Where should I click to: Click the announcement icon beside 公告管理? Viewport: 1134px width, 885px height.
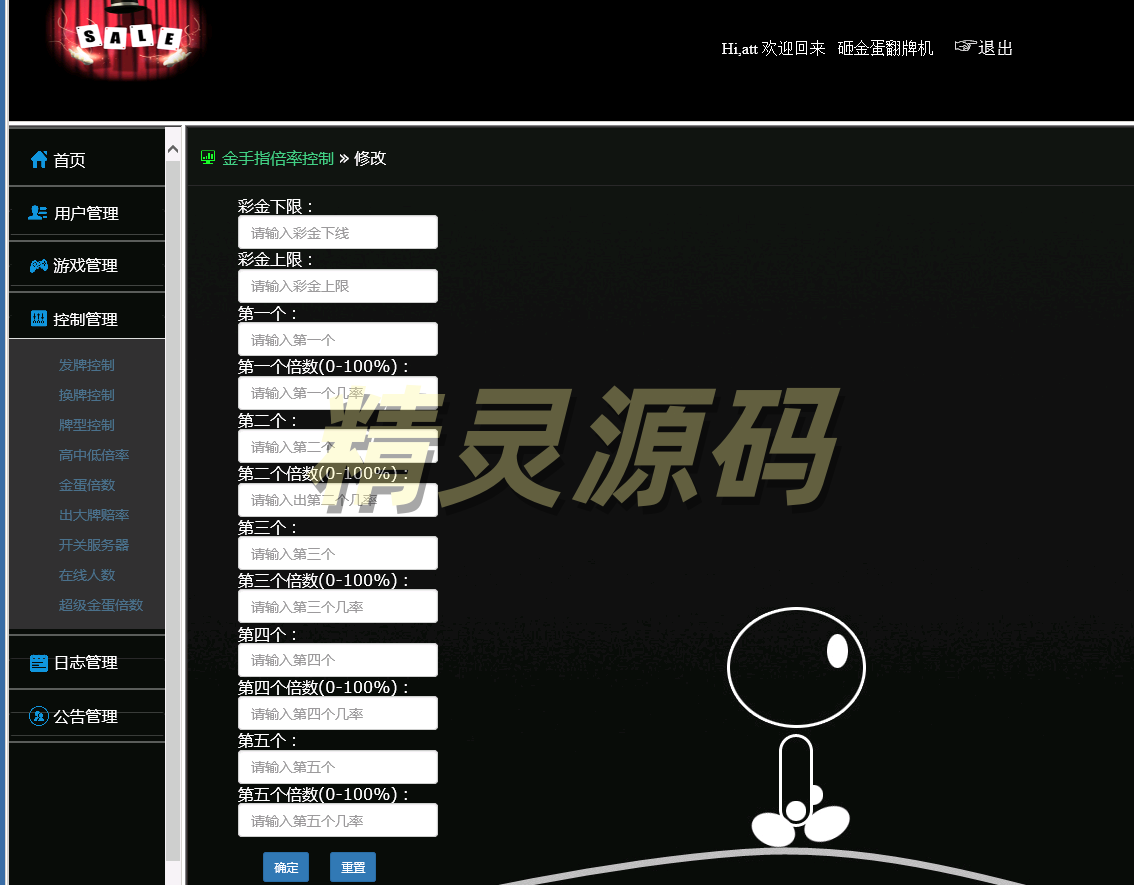click(x=39, y=716)
